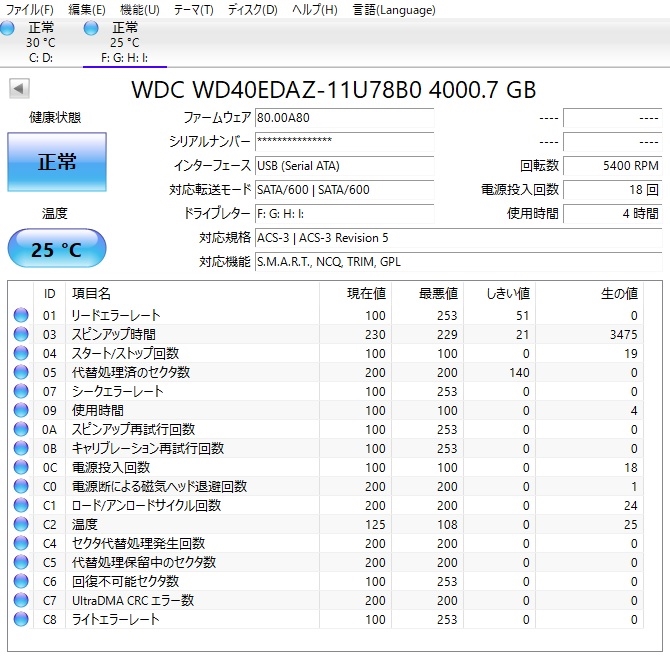The width and height of the screenshot is (670, 660).
Task: Click the status icon for ID C2 温度
Action: click(x=21, y=524)
